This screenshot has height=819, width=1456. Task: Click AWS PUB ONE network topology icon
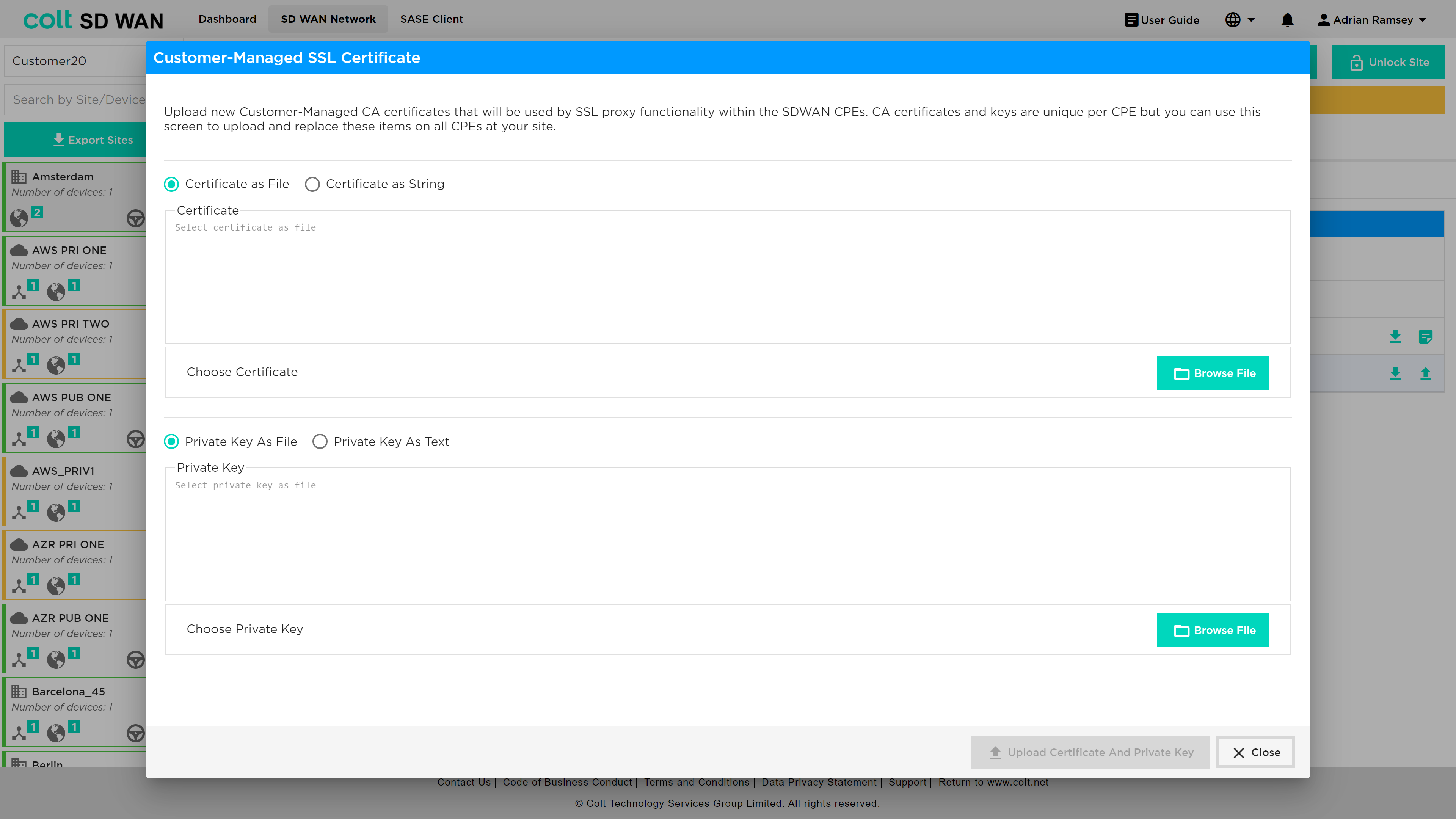(x=19, y=439)
